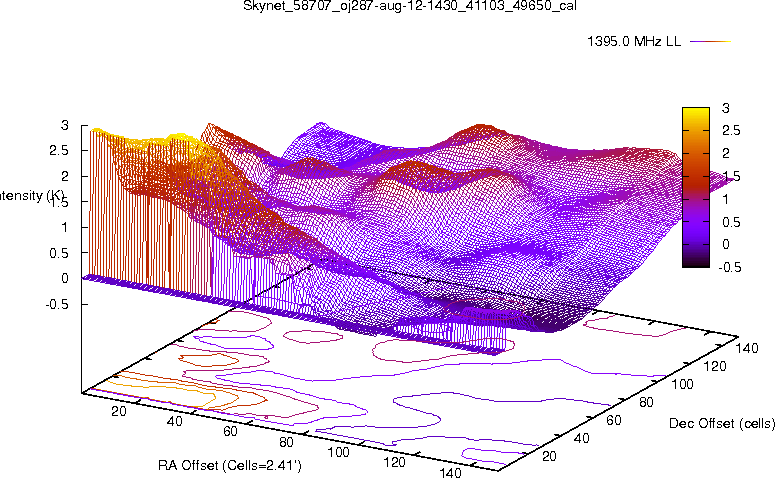Click the intensity color bar gradient
The width and height of the screenshot is (775, 478).
click(695, 187)
